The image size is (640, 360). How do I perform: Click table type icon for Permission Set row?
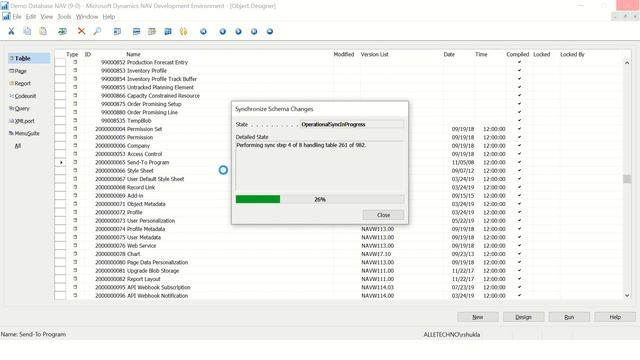point(75,129)
